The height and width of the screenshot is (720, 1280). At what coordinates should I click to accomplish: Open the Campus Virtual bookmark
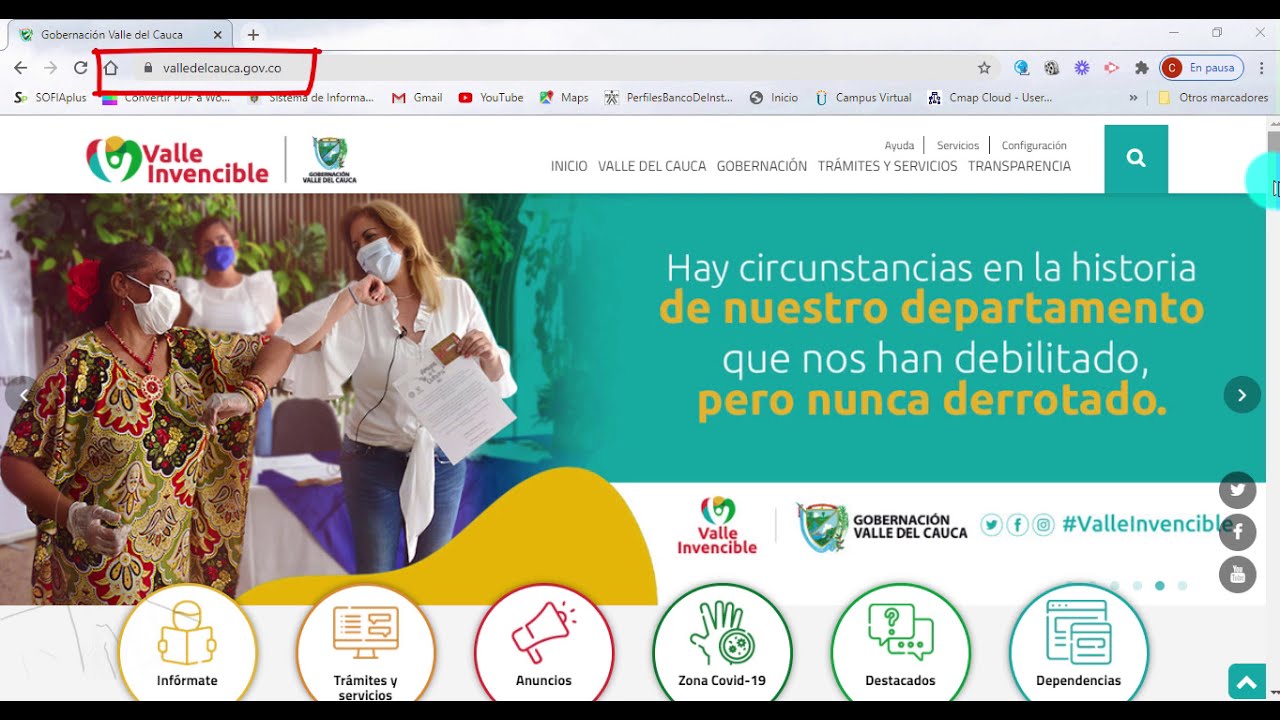click(863, 98)
